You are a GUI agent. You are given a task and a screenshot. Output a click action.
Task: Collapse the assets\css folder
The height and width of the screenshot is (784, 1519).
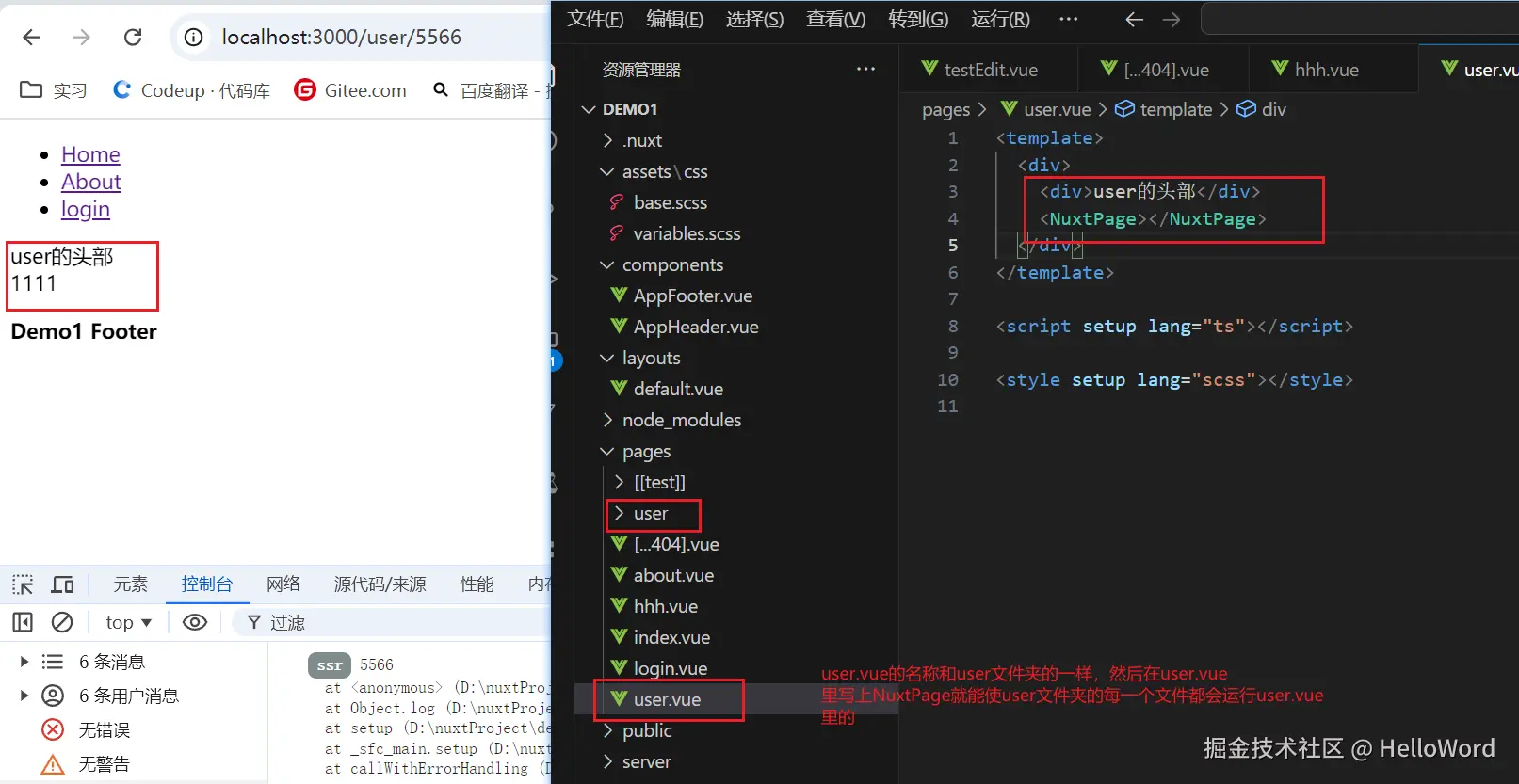coord(735,171)
